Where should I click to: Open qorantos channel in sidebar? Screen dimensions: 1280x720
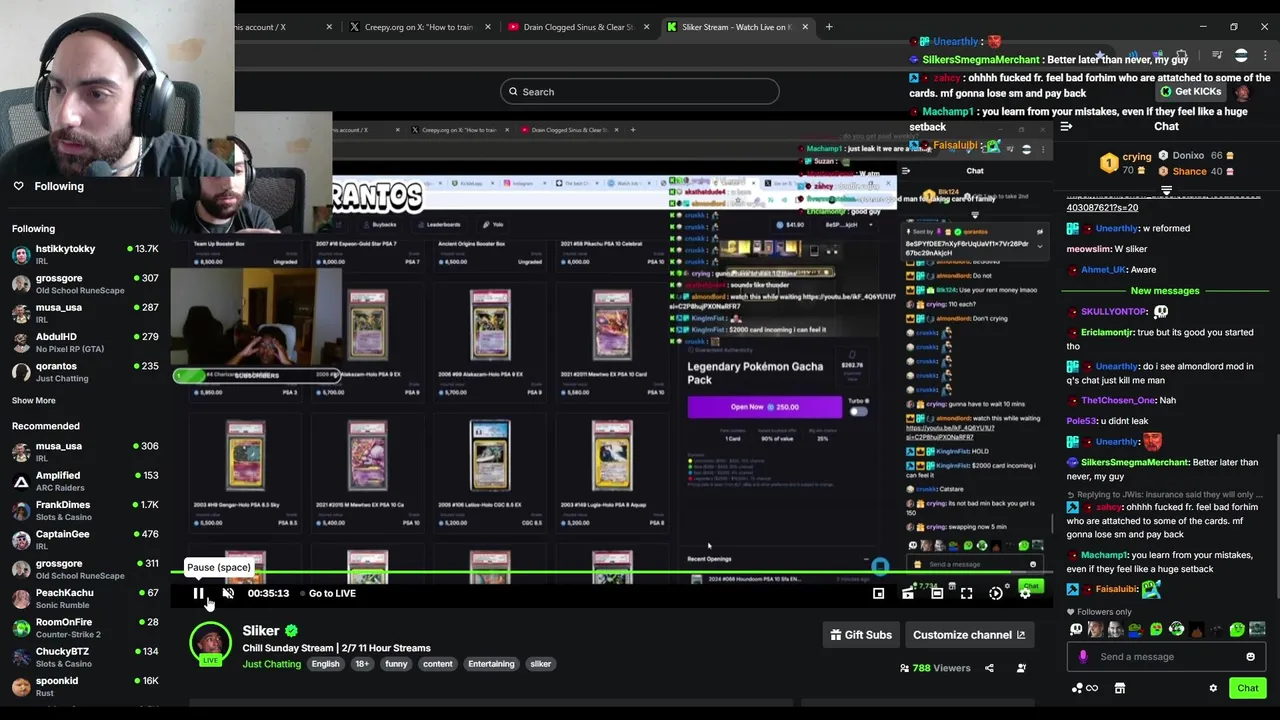click(85, 371)
